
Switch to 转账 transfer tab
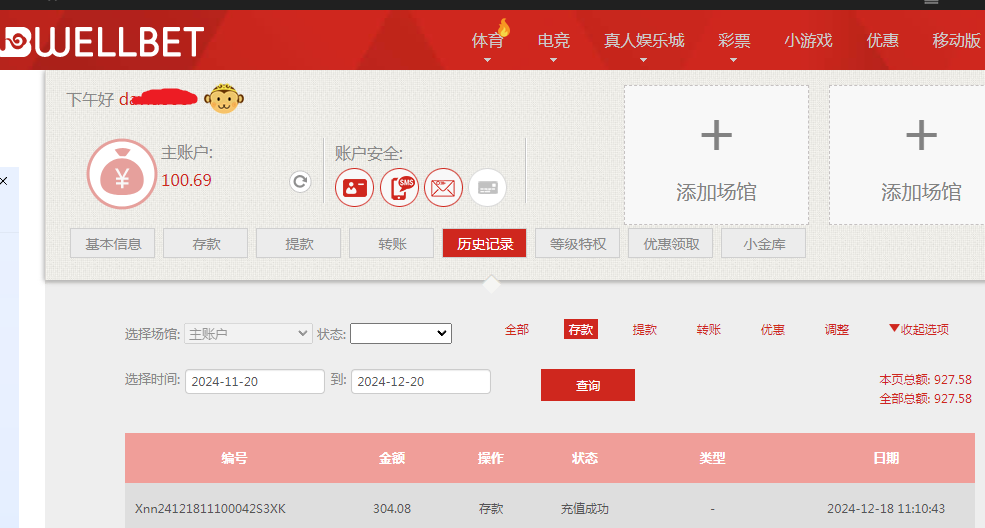392,244
